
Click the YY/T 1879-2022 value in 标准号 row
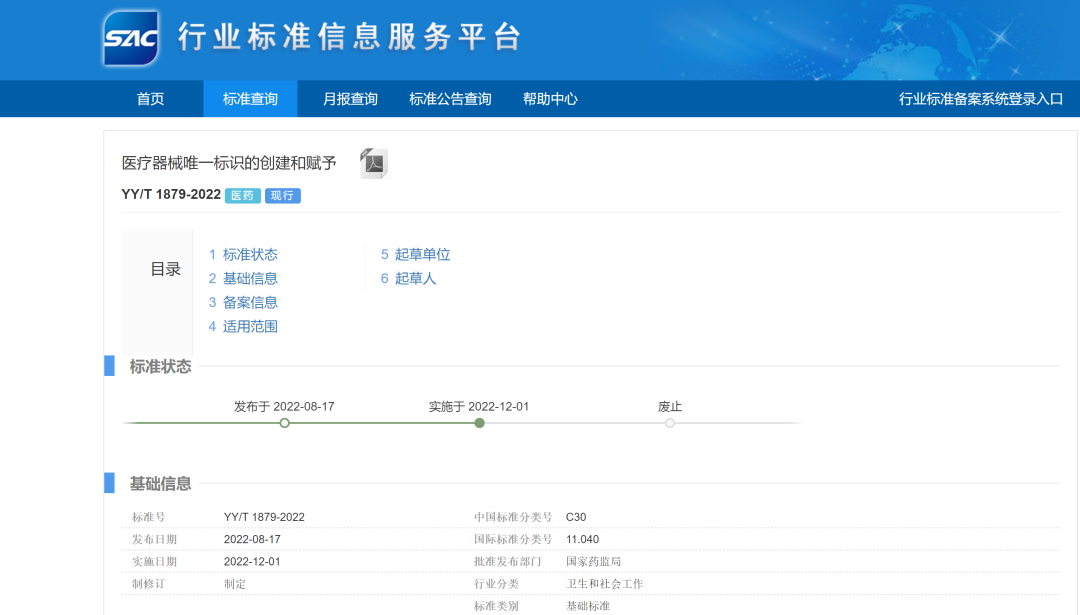(264, 517)
